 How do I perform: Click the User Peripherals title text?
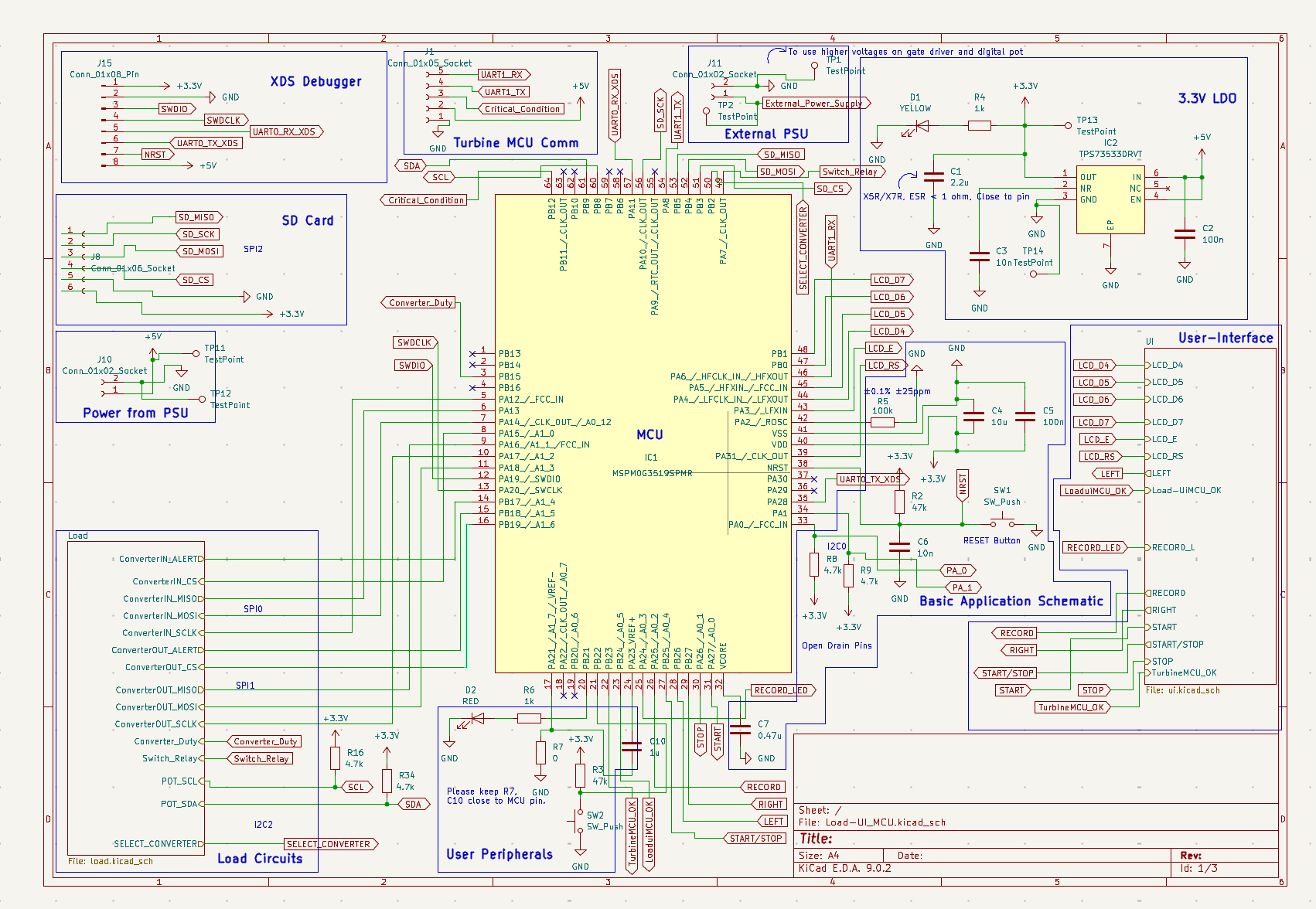[x=499, y=854]
